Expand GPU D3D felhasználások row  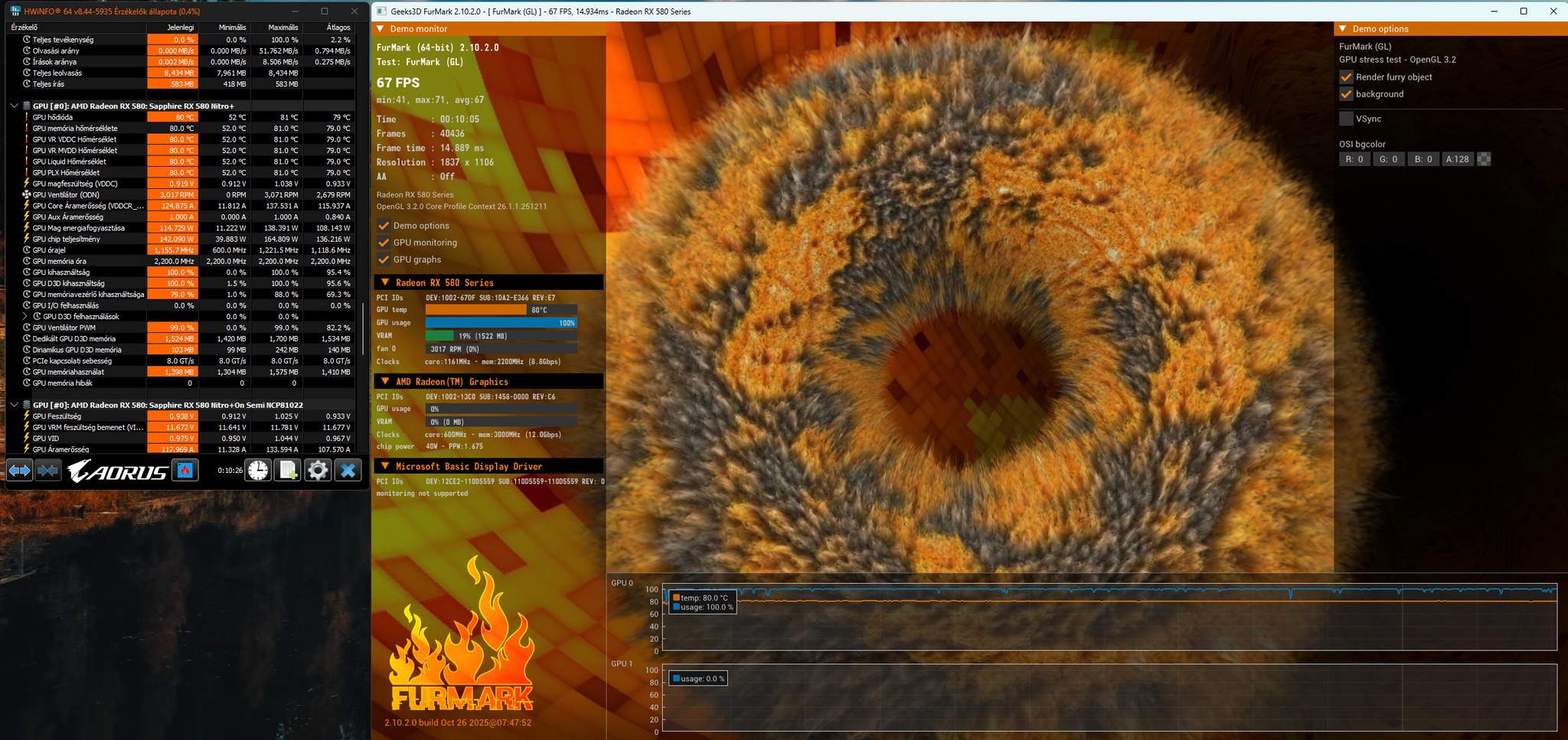pyautogui.click(x=25, y=317)
